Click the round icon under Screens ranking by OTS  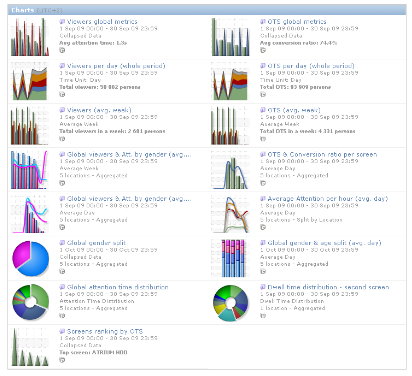click(62, 360)
